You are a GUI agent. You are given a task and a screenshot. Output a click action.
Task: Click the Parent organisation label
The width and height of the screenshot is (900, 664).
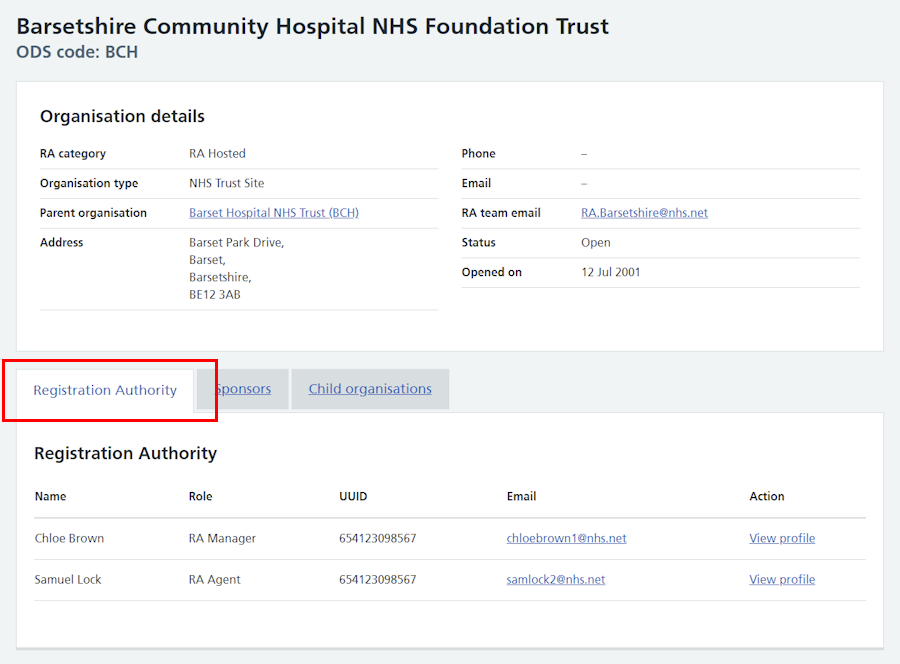pyautogui.click(x=93, y=213)
